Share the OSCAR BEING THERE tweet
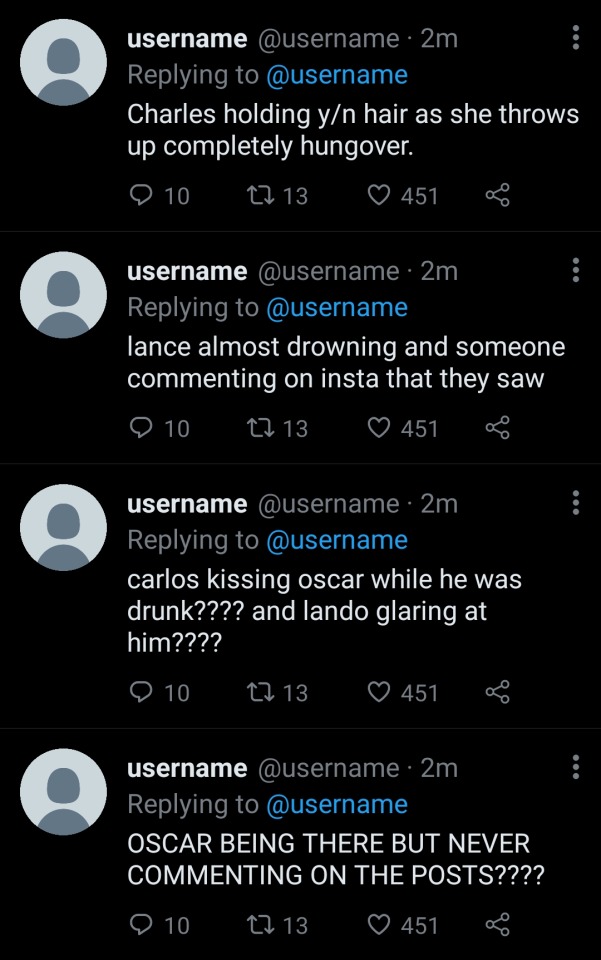 pyautogui.click(x=497, y=926)
